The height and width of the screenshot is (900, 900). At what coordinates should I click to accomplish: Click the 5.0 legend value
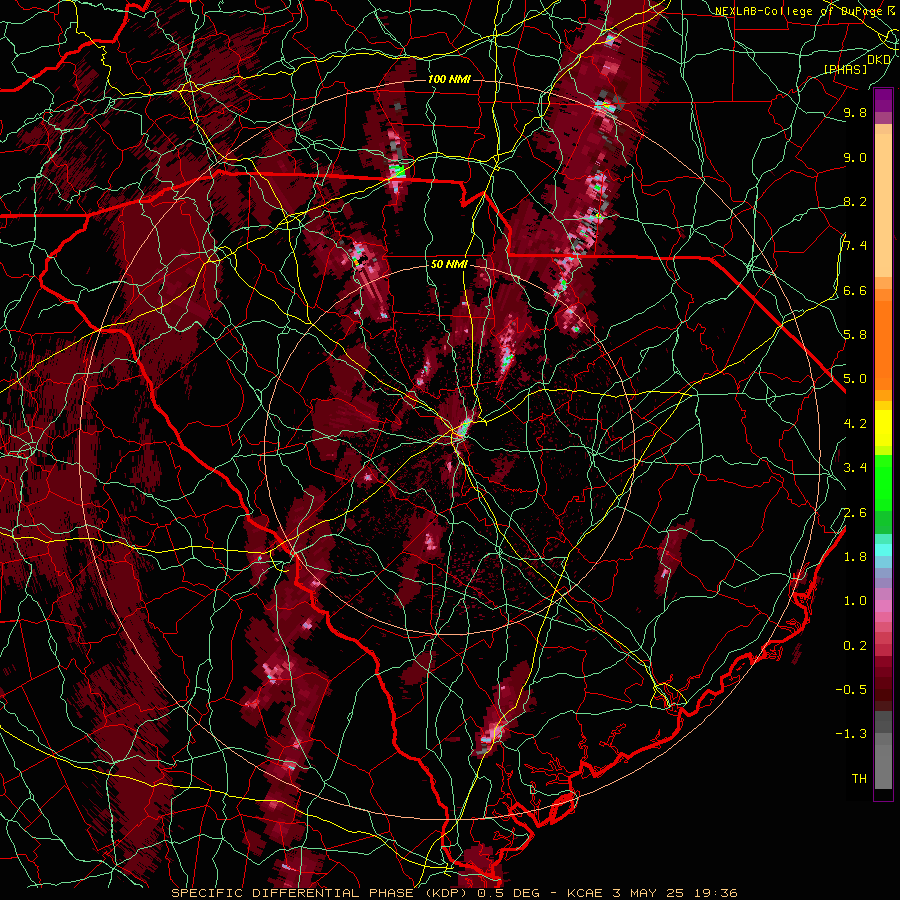point(855,379)
